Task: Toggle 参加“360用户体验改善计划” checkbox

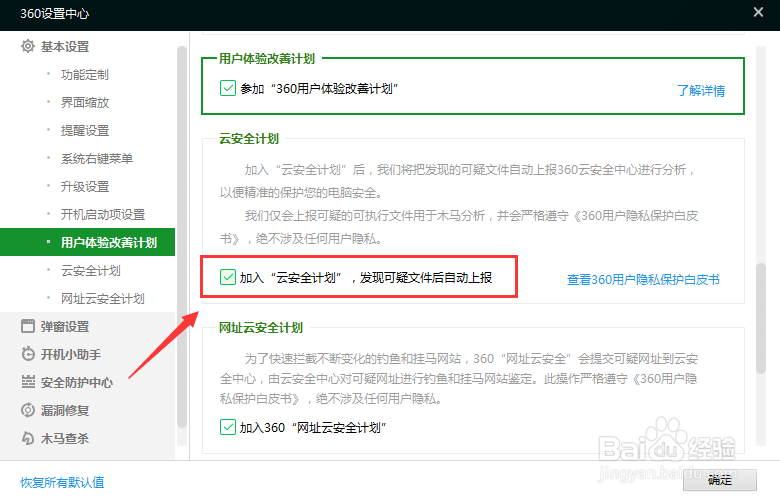Action: [228, 88]
